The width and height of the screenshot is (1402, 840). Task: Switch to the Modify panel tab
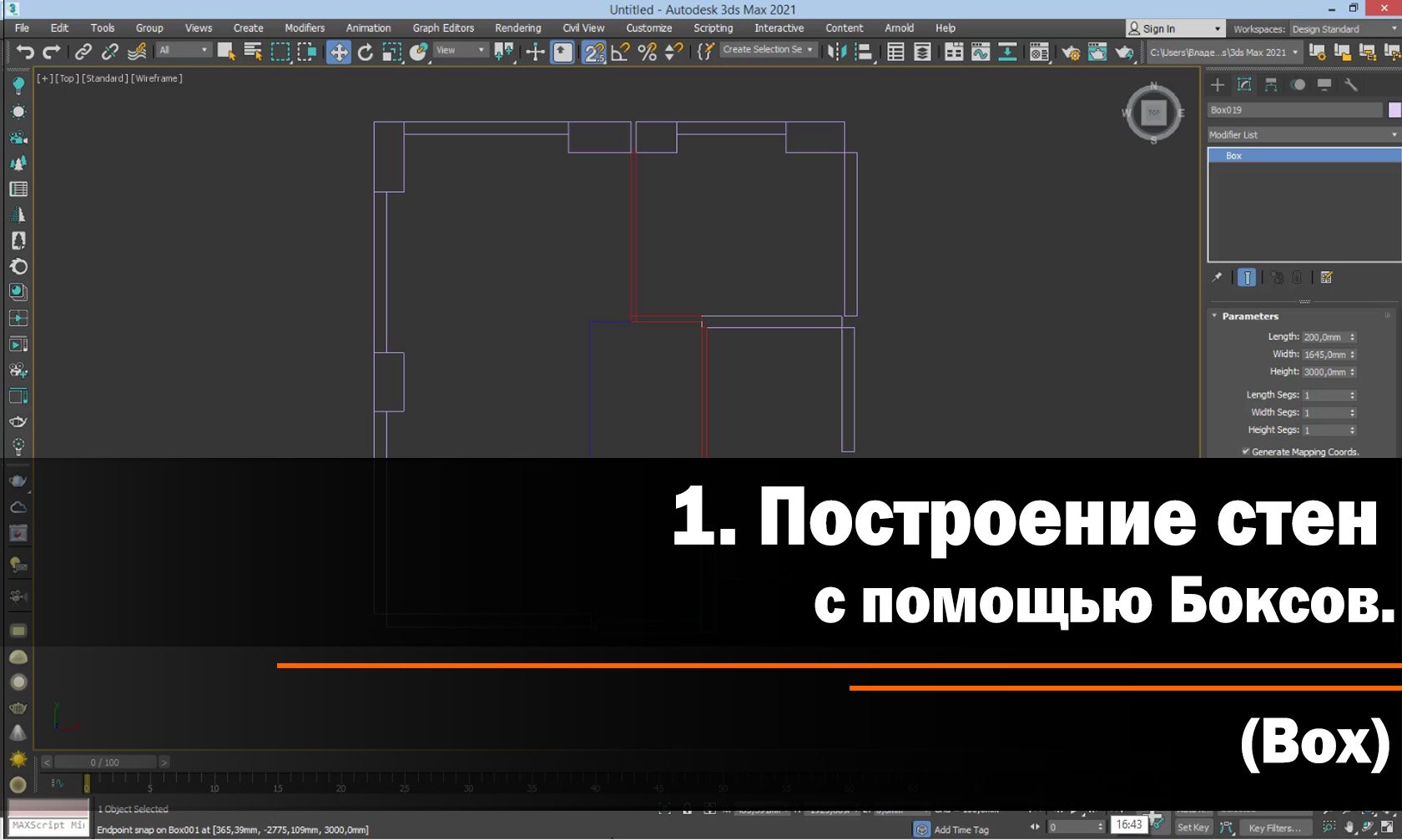point(1244,84)
